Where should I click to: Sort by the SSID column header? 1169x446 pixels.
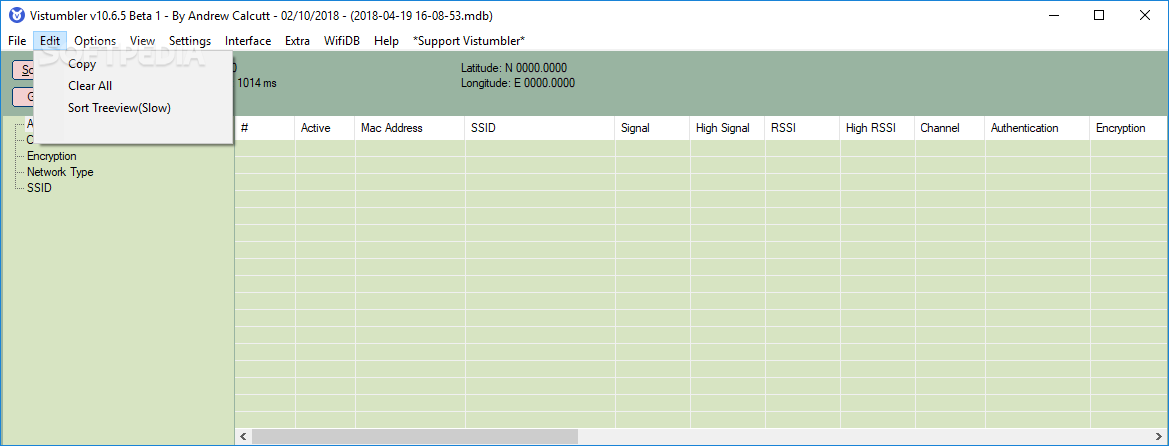click(540, 128)
